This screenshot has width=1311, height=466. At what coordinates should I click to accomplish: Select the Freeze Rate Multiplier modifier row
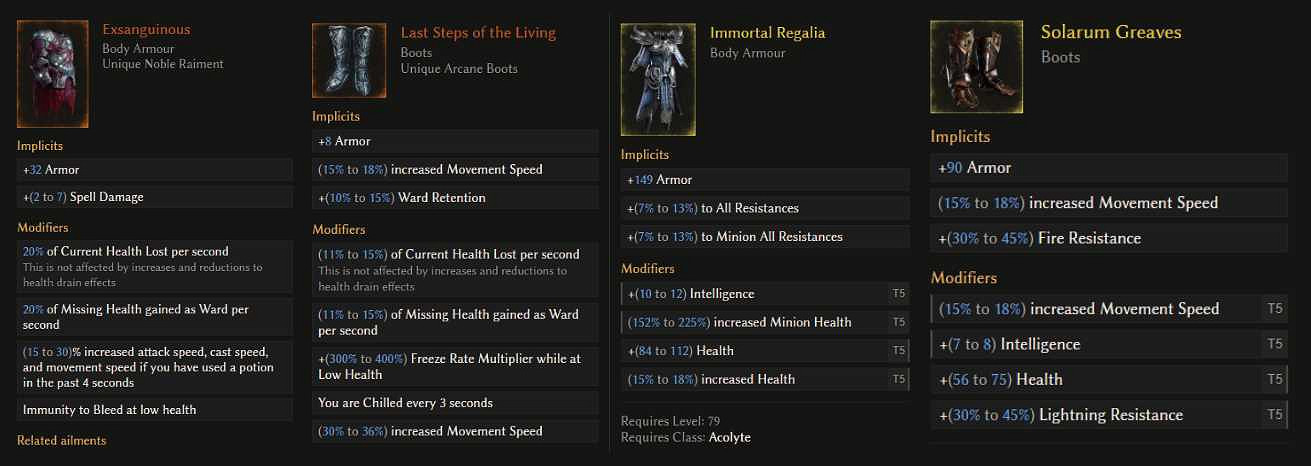(455, 366)
